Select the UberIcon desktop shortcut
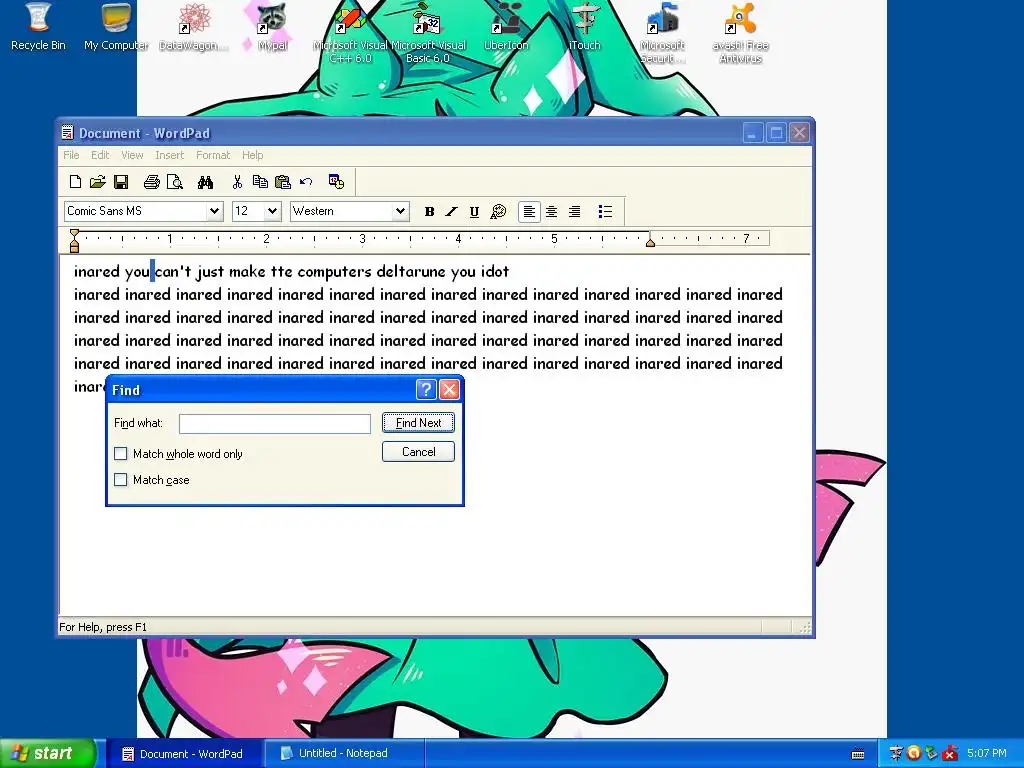1024x768 pixels. tap(506, 27)
